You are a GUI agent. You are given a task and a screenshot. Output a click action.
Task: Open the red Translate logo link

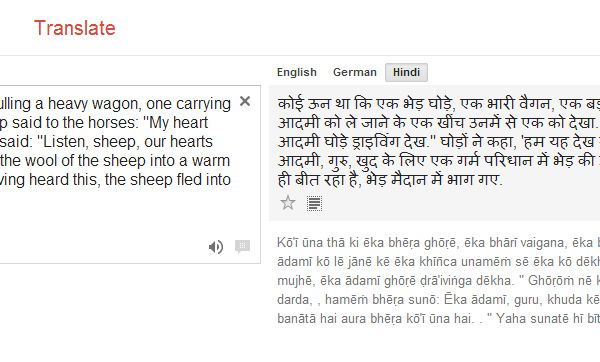click(x=75, y=28)
